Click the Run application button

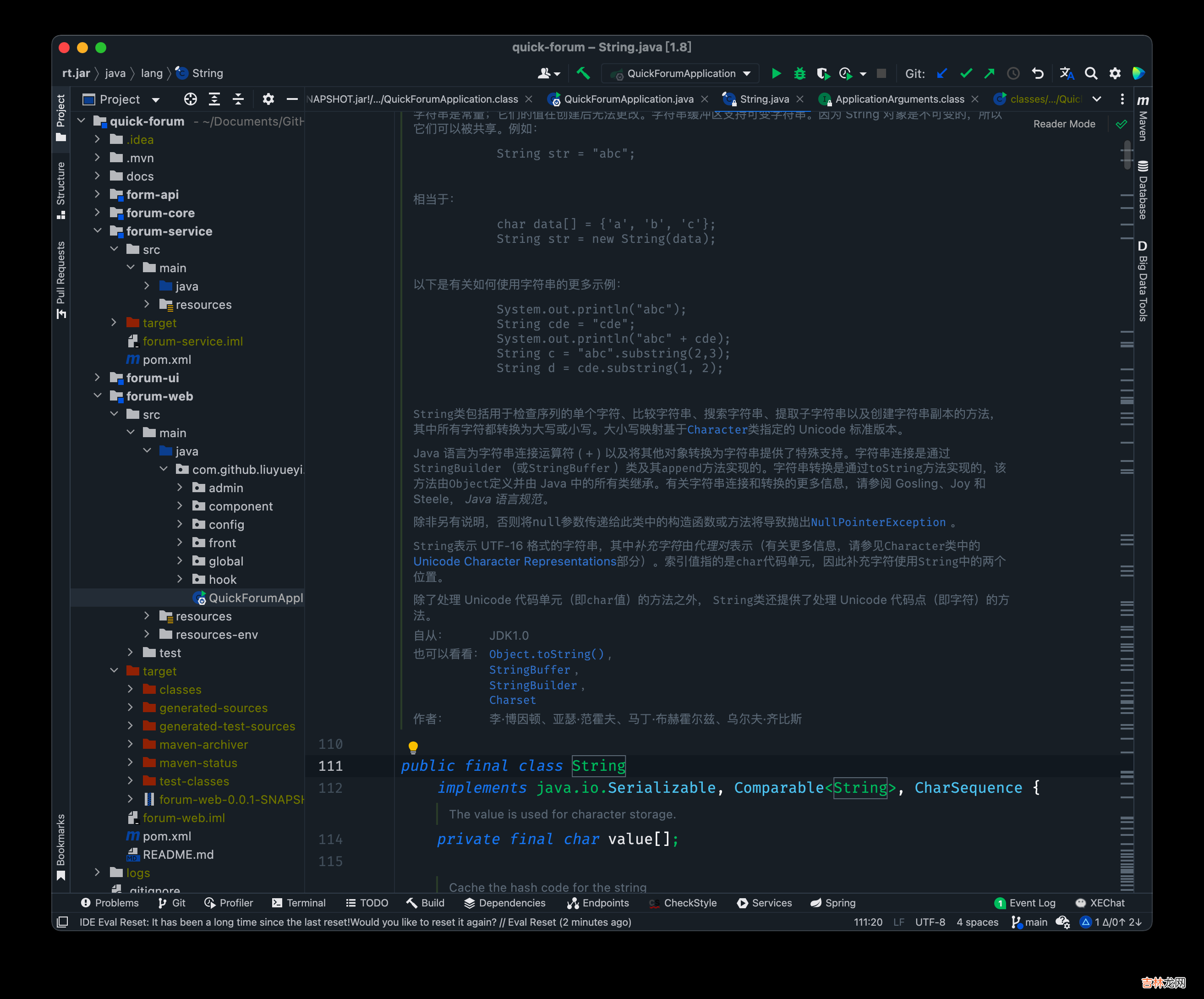[776, 72]
